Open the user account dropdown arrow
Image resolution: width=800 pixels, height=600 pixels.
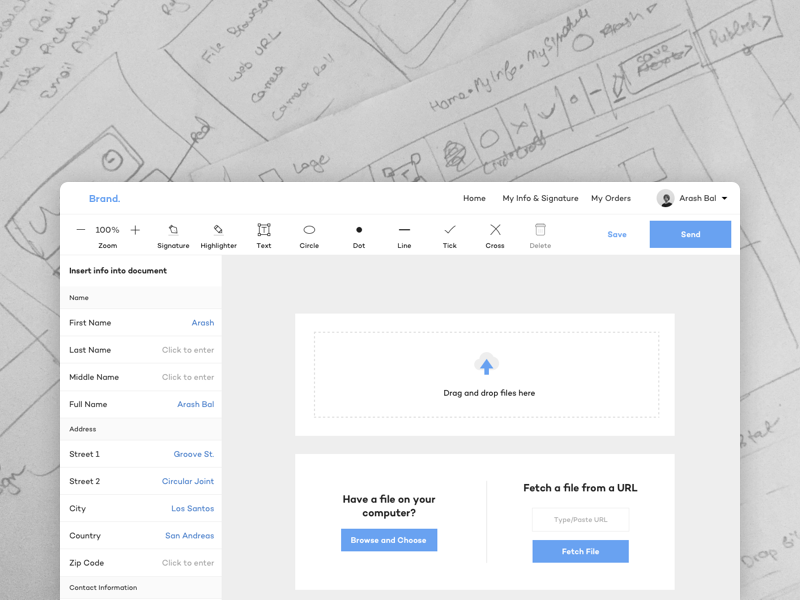point(724,198)
